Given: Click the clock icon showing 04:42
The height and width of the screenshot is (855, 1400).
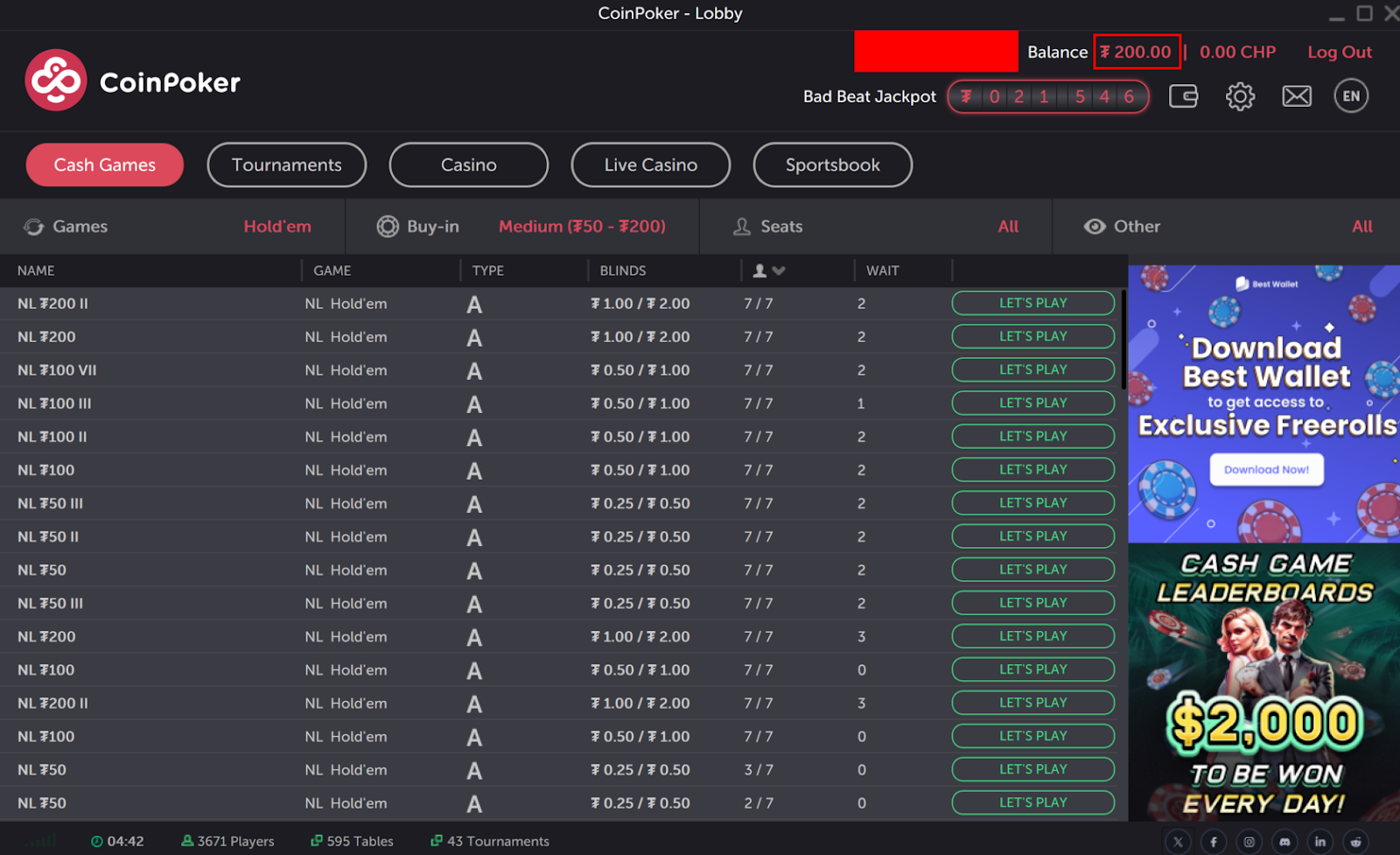Looking at the screenshot, I should click(97, 841).
